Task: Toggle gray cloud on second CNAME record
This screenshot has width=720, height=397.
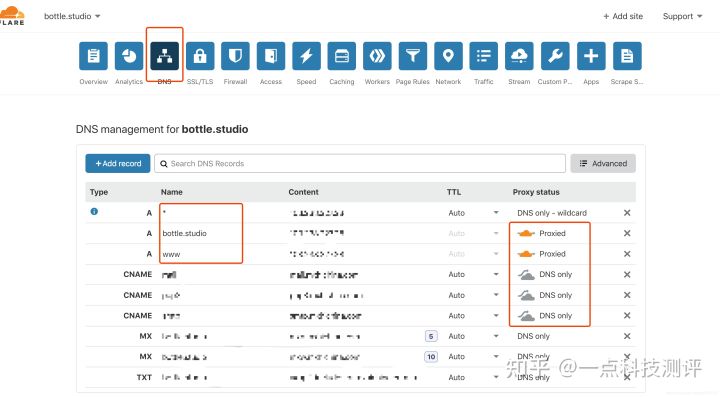Action: [526, 295]
